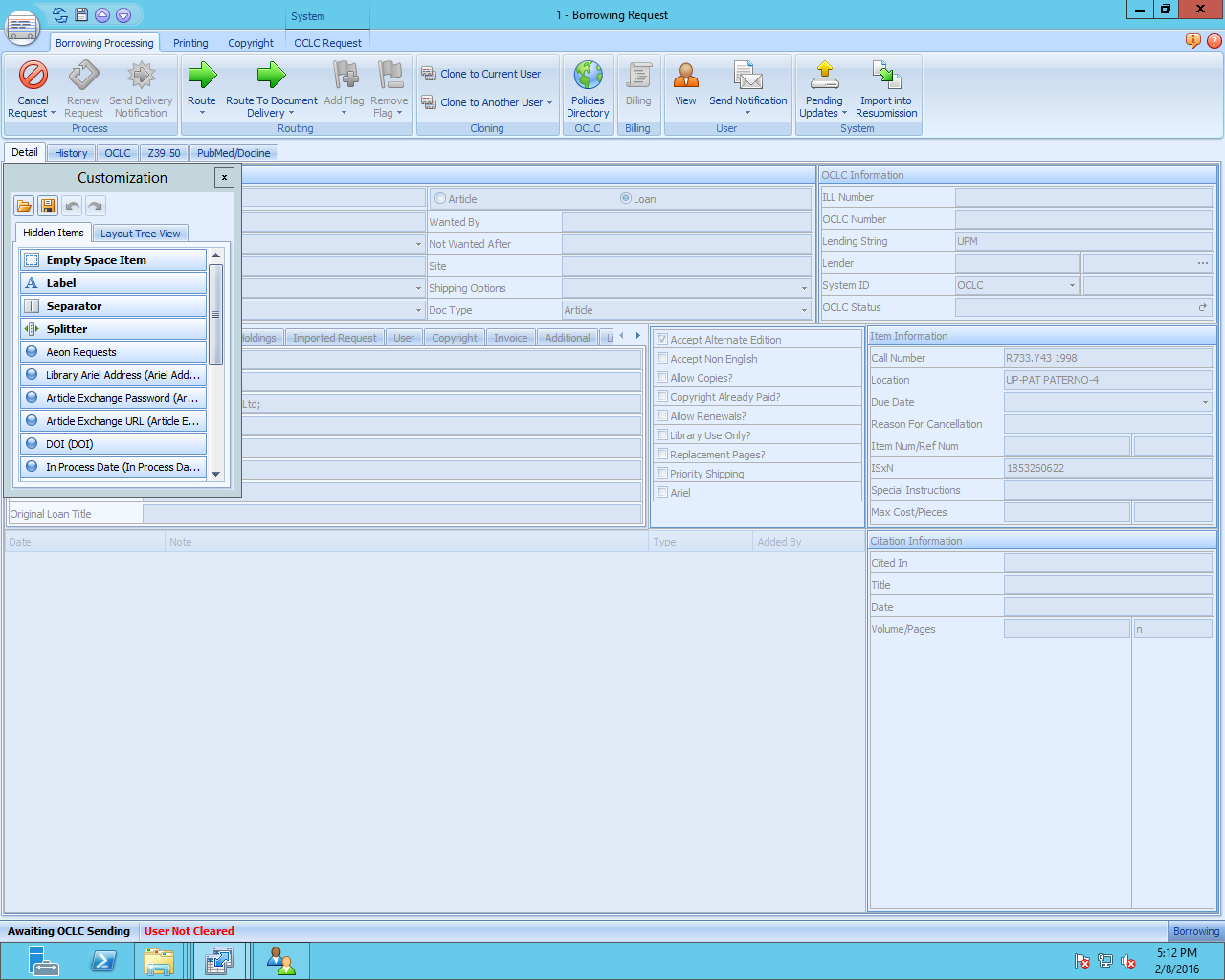Select the Empty Space Item entry

click(113, 260)
